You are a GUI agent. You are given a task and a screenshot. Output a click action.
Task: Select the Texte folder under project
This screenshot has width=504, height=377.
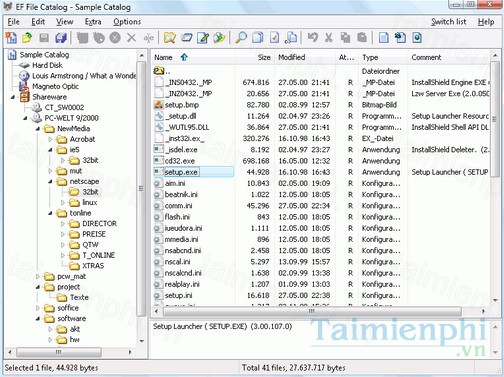tap(79, 297)
